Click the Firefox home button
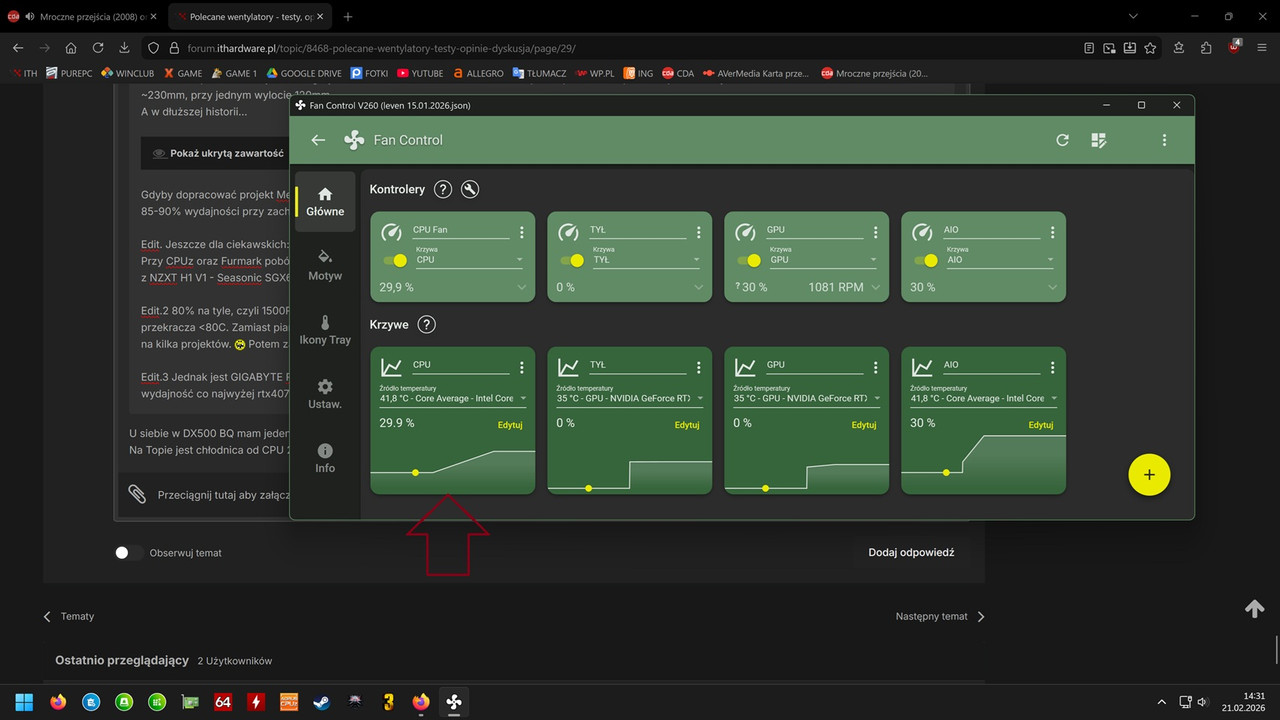Image resolution: width=1280 pixels, height=720 pixels. pyautogui.click(x=71, y=48)
